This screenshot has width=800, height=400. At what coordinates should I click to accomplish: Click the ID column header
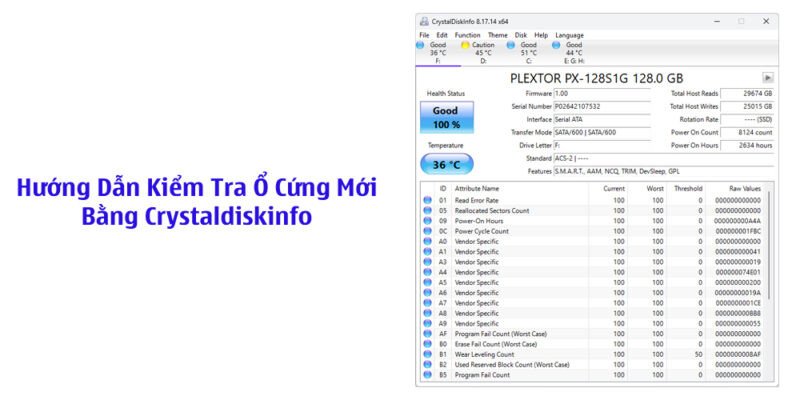443,188
